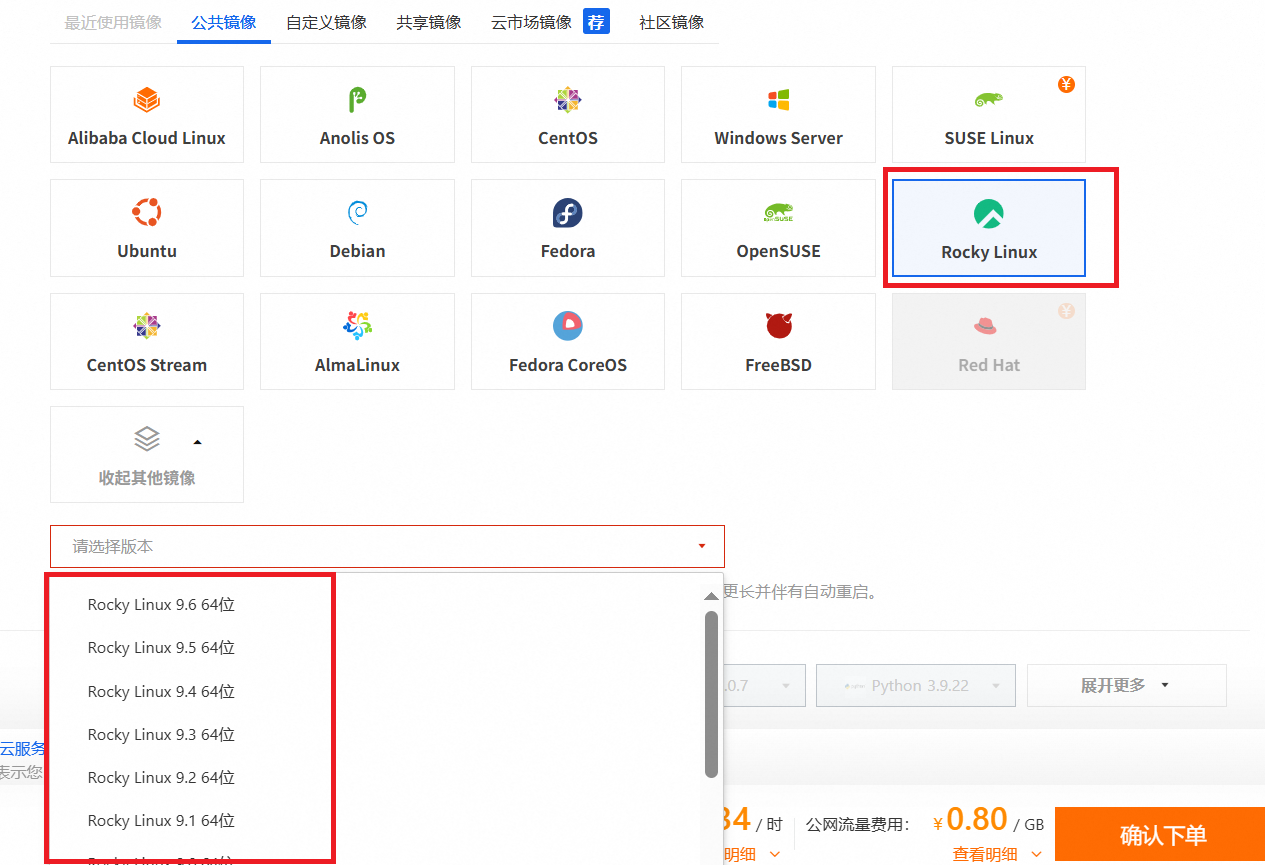Choose the AlmaLinux logo icon
This screenshot has width=1265, height=865.
357,326
